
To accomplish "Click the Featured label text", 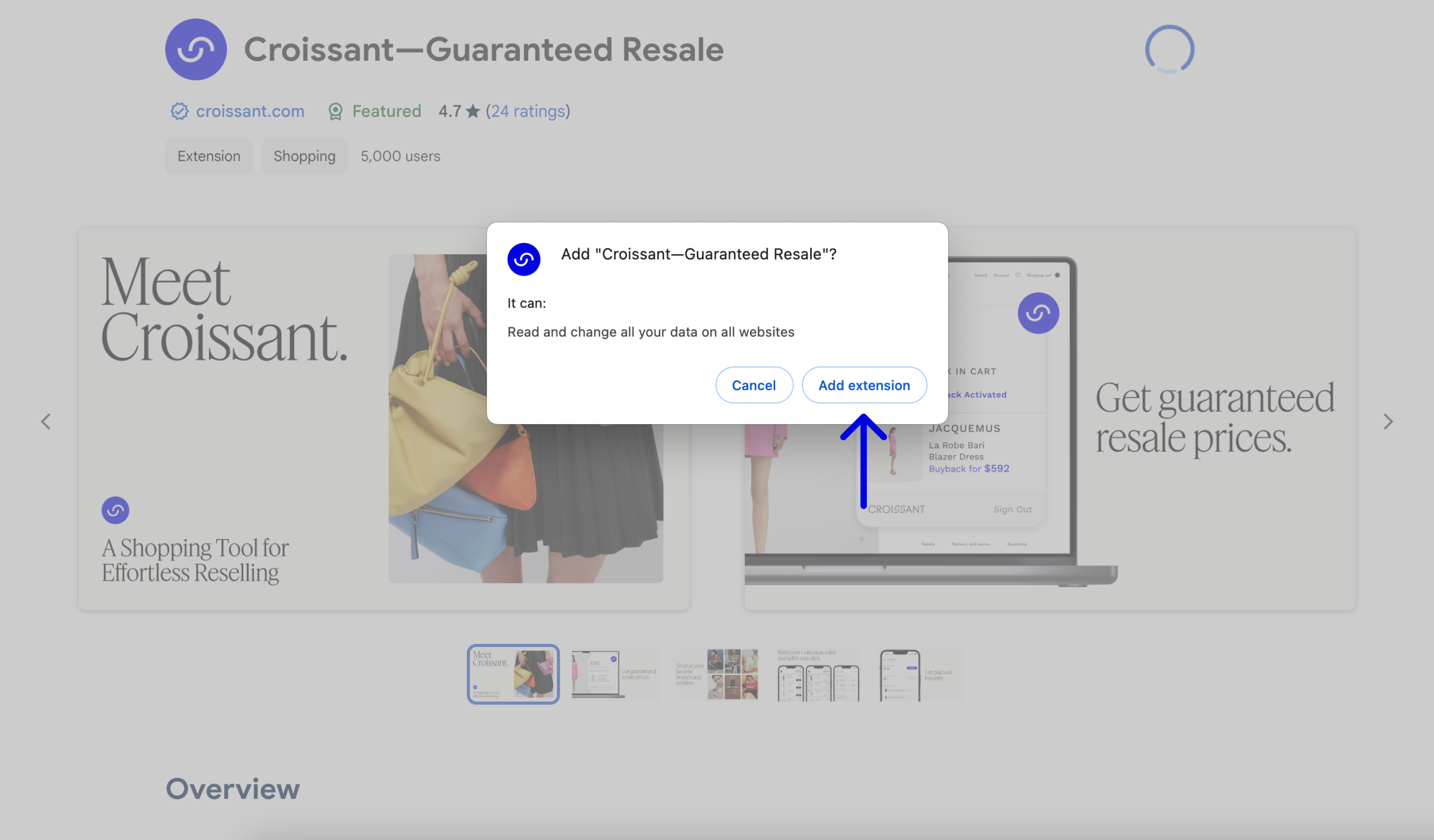I will click(x=386, y=111).
